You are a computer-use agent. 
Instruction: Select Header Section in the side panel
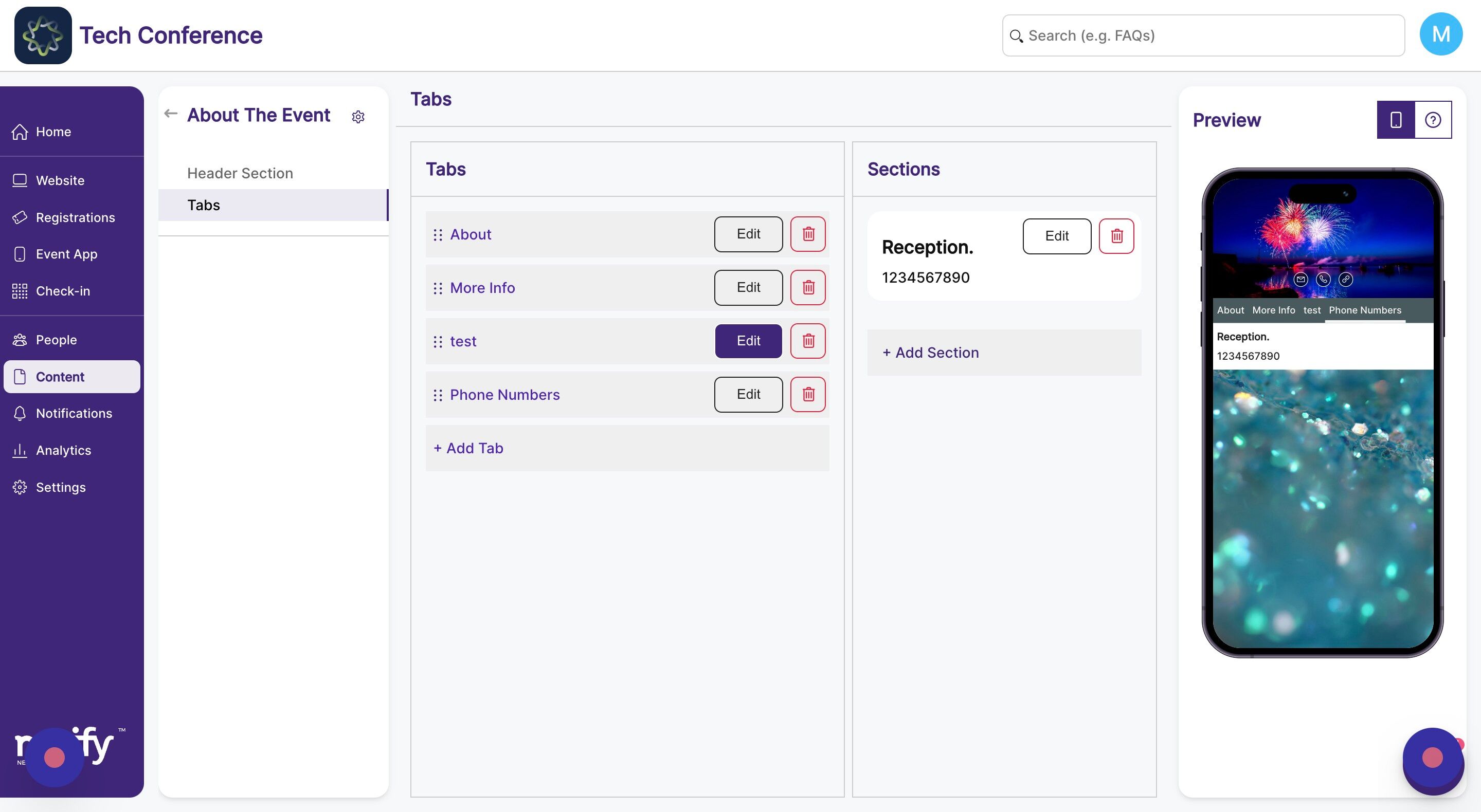pos(240,173)
